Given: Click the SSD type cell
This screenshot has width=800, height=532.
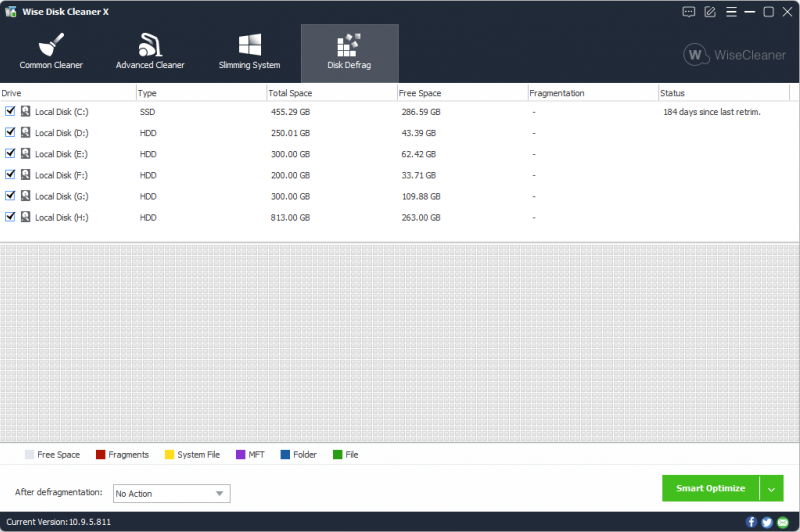Looking at the screenshot, I should click(147, 112).
